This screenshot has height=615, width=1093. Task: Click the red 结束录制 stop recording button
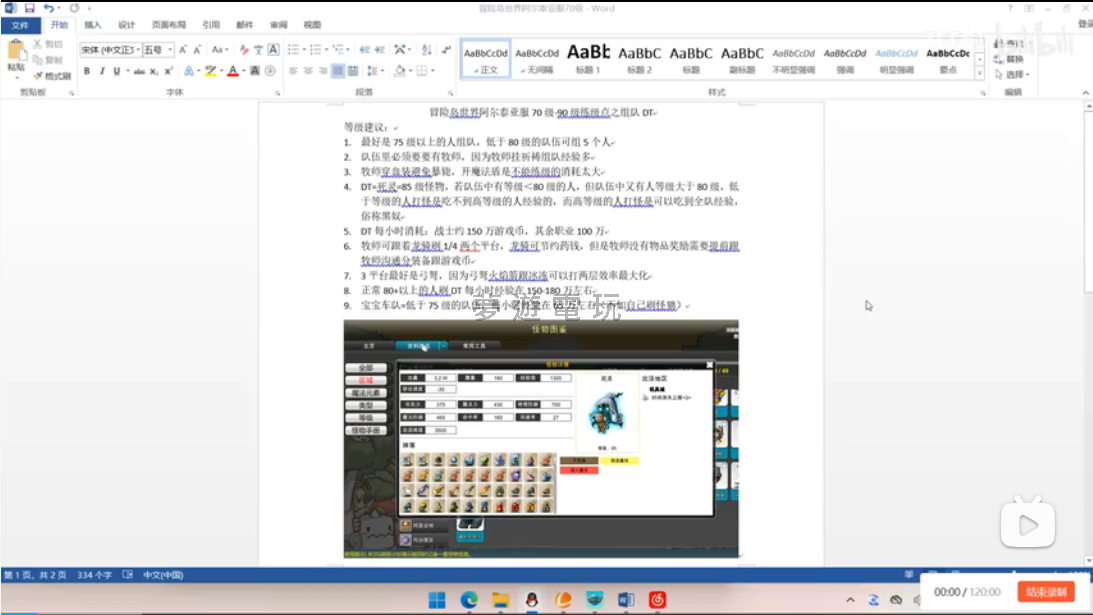tap(1046, 592)
